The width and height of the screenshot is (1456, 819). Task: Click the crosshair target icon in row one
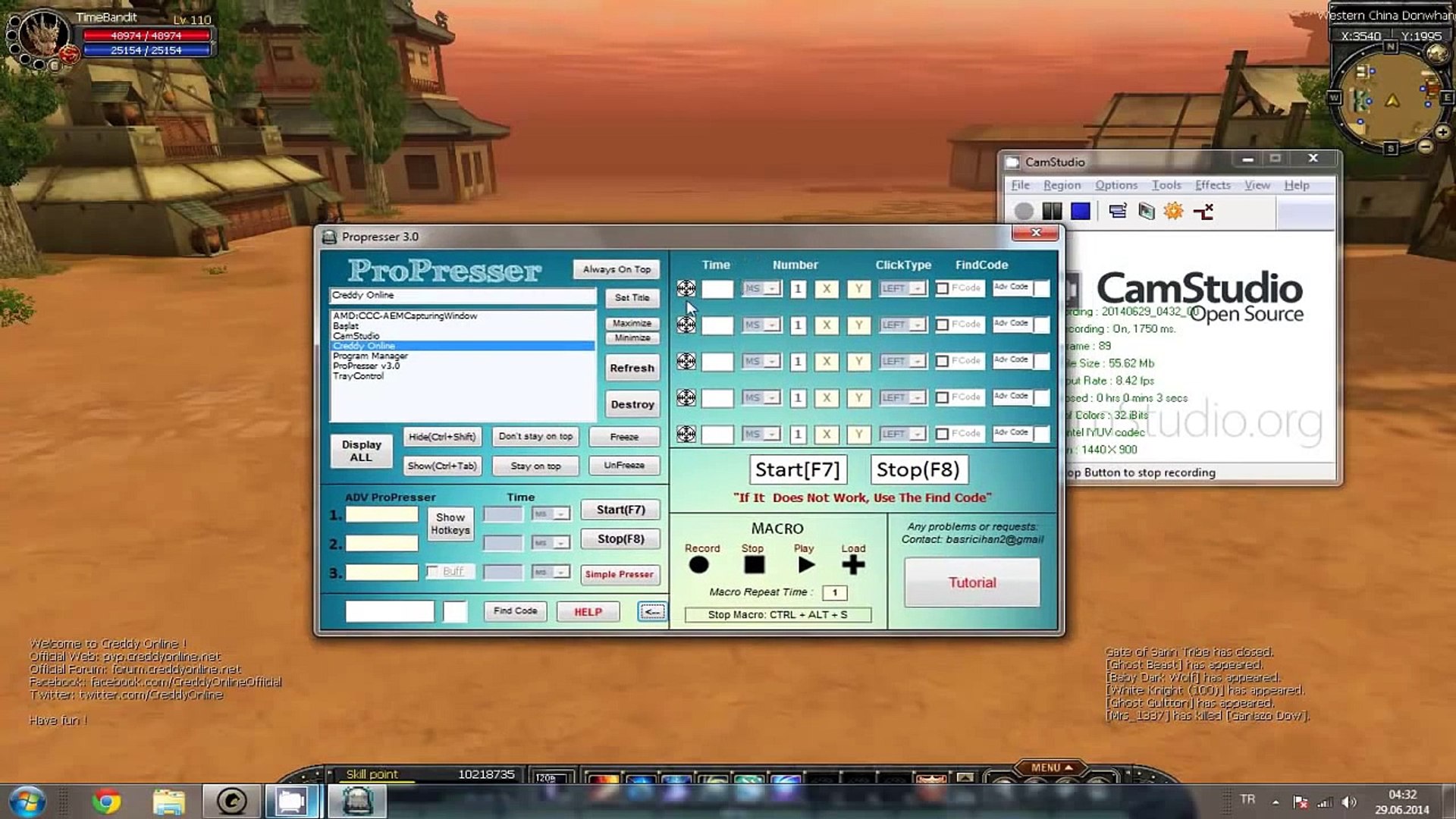[x=686, y=288]
